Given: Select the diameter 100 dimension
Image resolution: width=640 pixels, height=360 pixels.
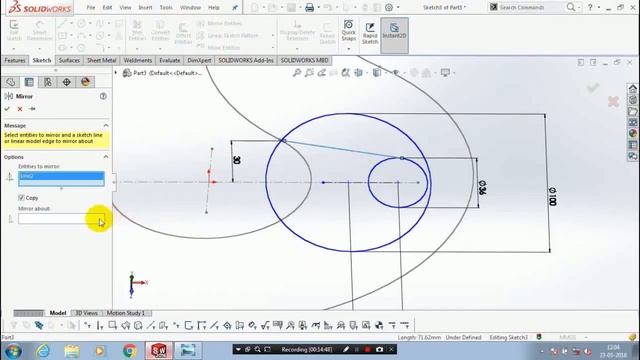Looking at the screenshot, I should pos(552,196).
